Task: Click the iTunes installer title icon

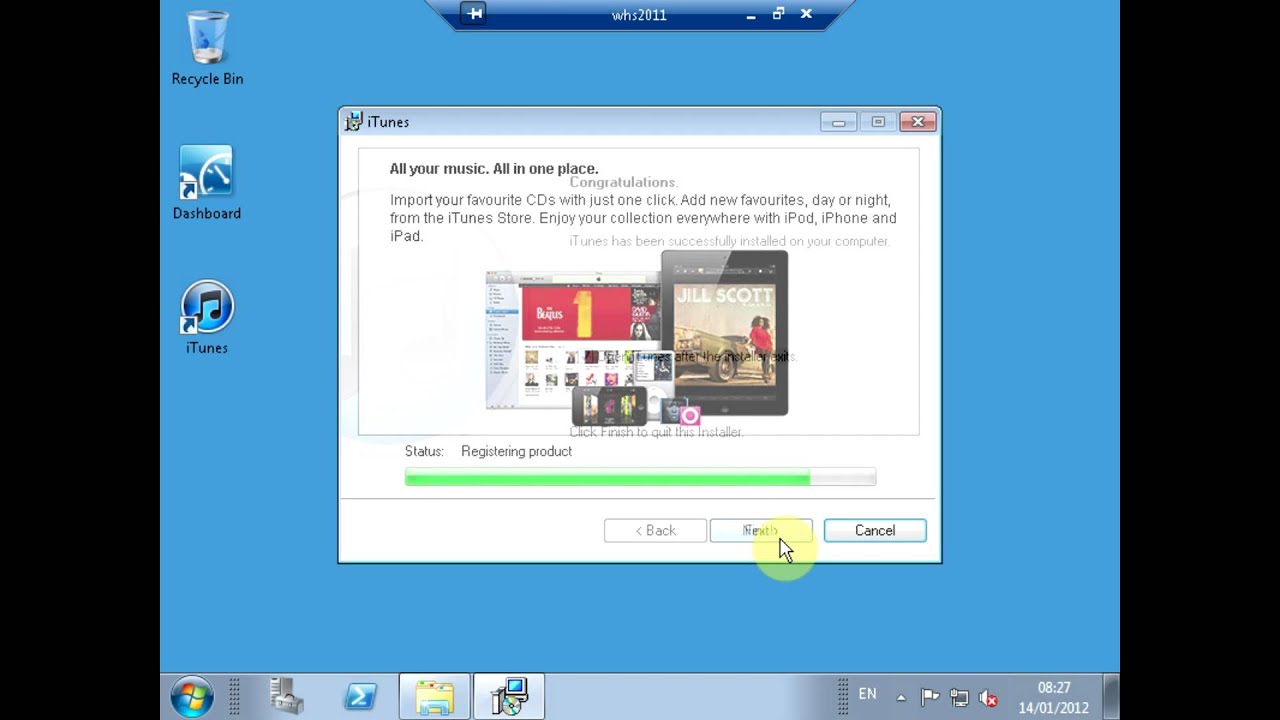Action: coord(353,122)
